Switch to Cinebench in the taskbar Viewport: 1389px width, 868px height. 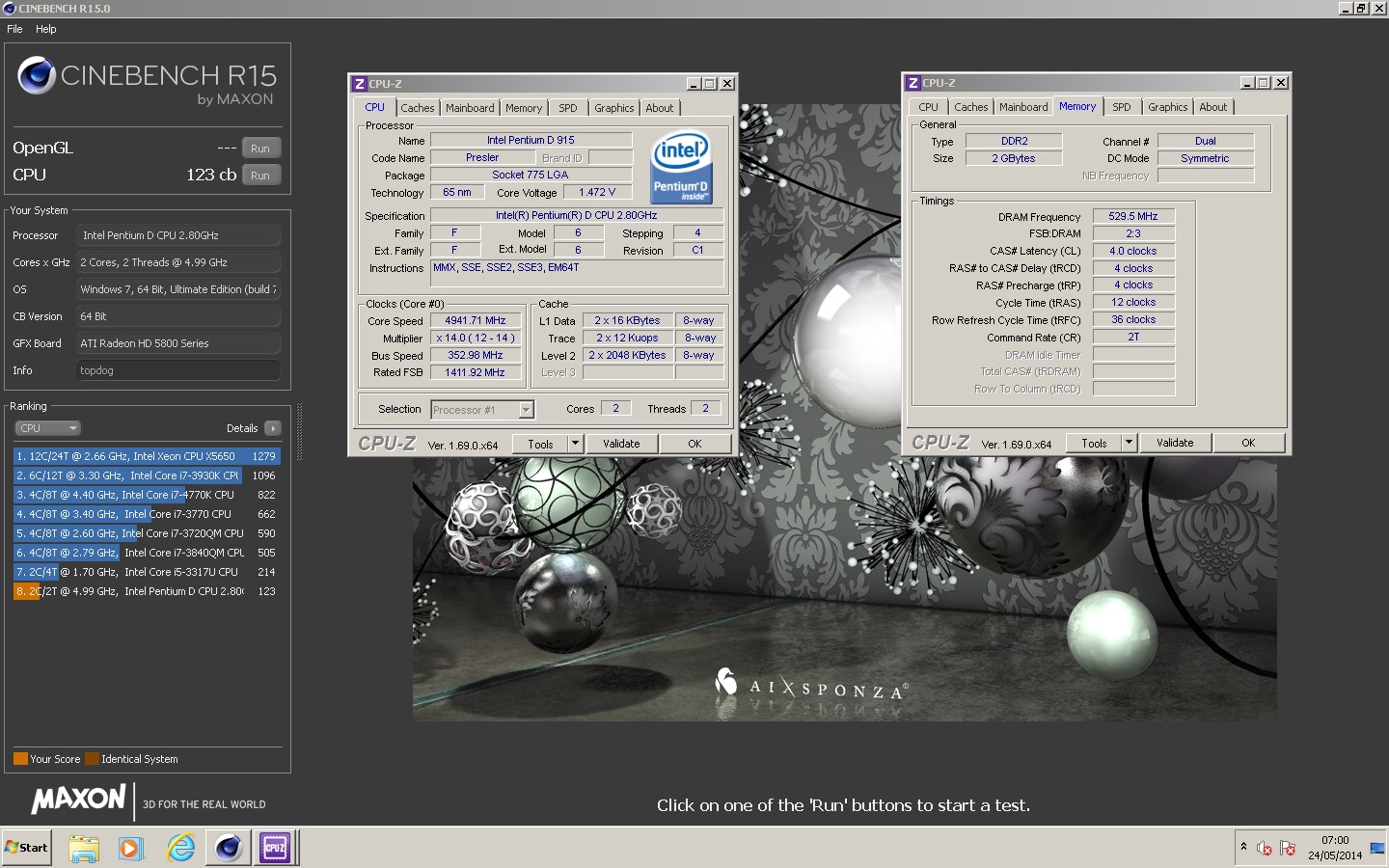[229, 849]
